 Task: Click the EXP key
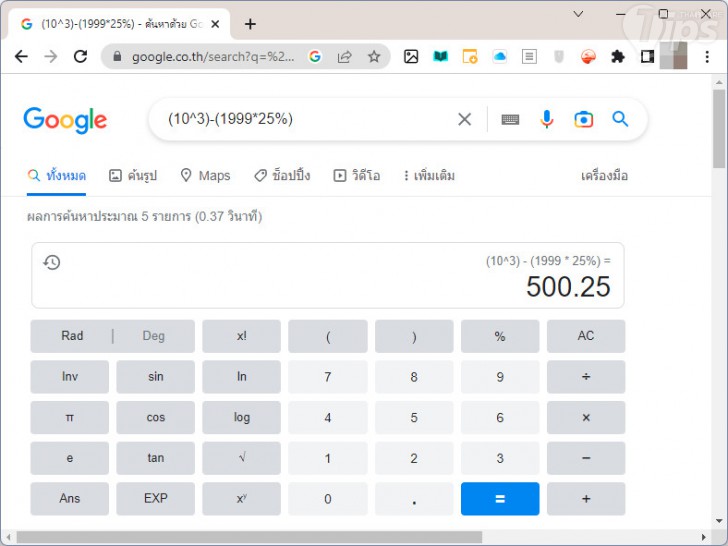[x=156, y=499]
